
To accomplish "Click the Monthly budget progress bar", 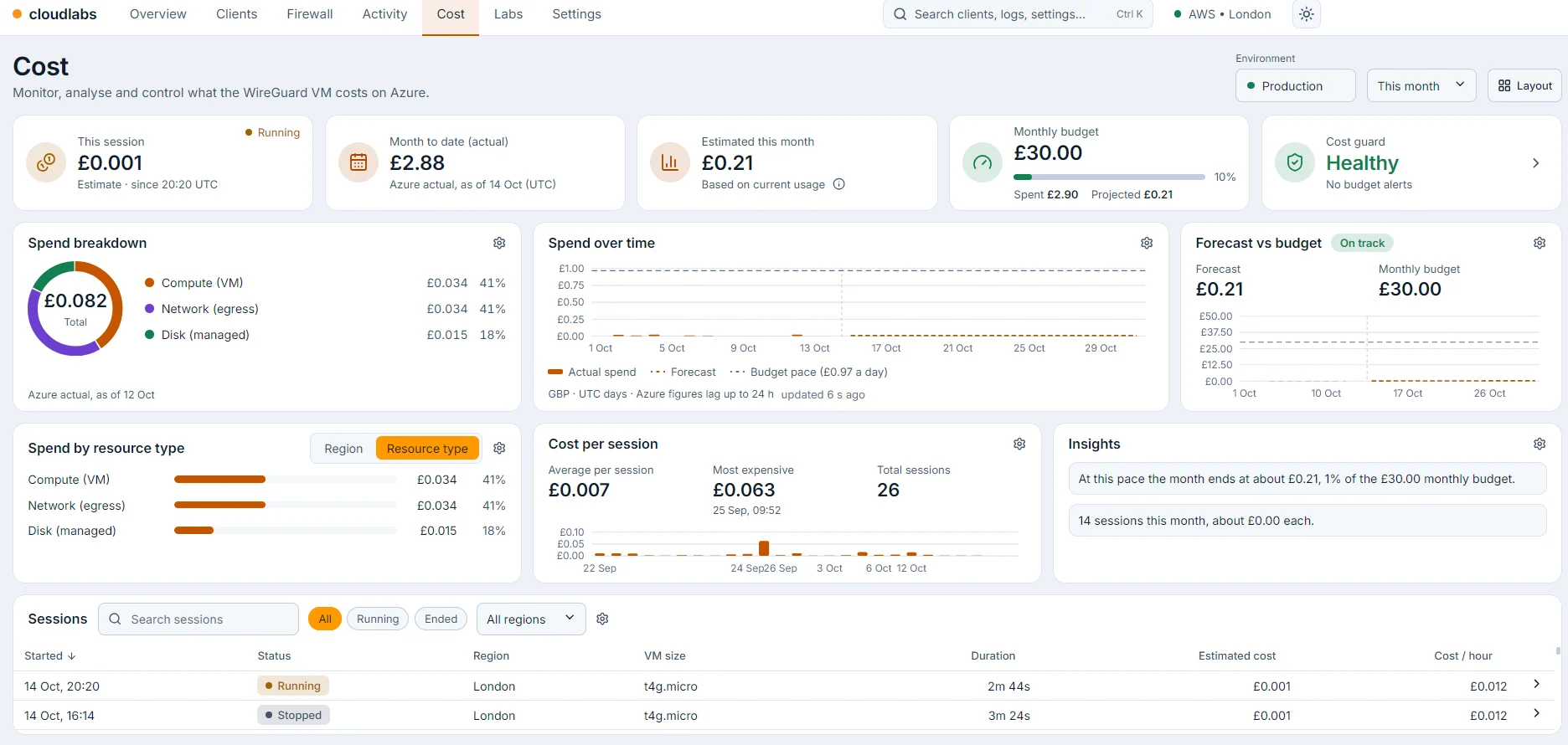I will pyautogui.click(x=1109, y=177).
